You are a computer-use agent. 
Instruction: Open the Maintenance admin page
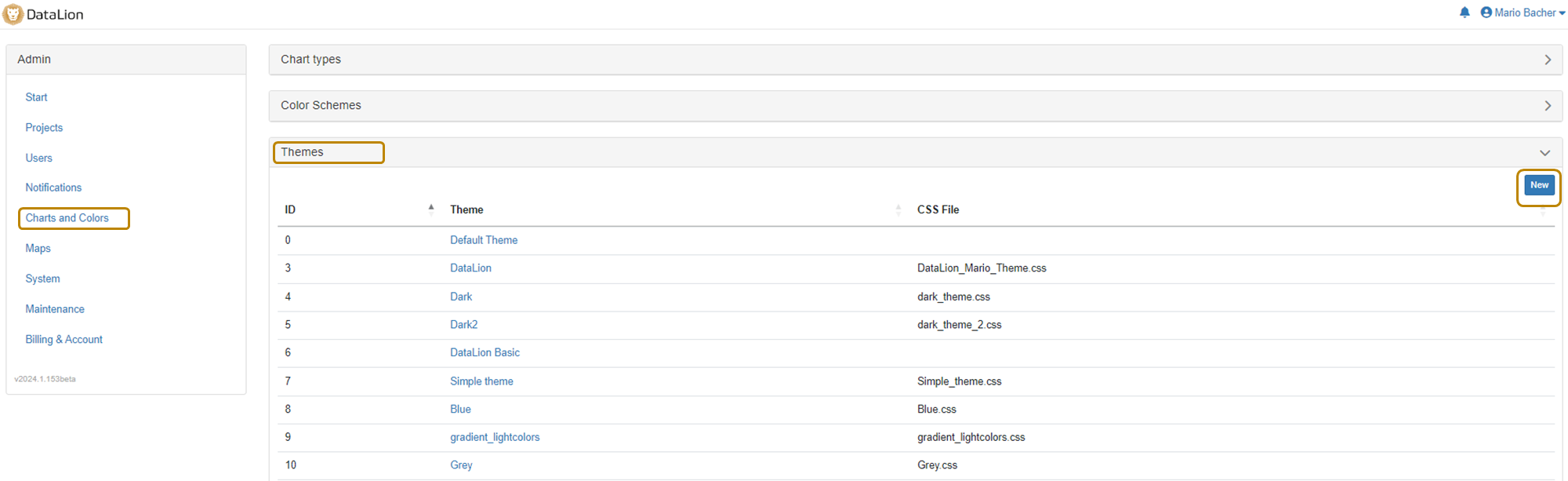click(55, 309)
